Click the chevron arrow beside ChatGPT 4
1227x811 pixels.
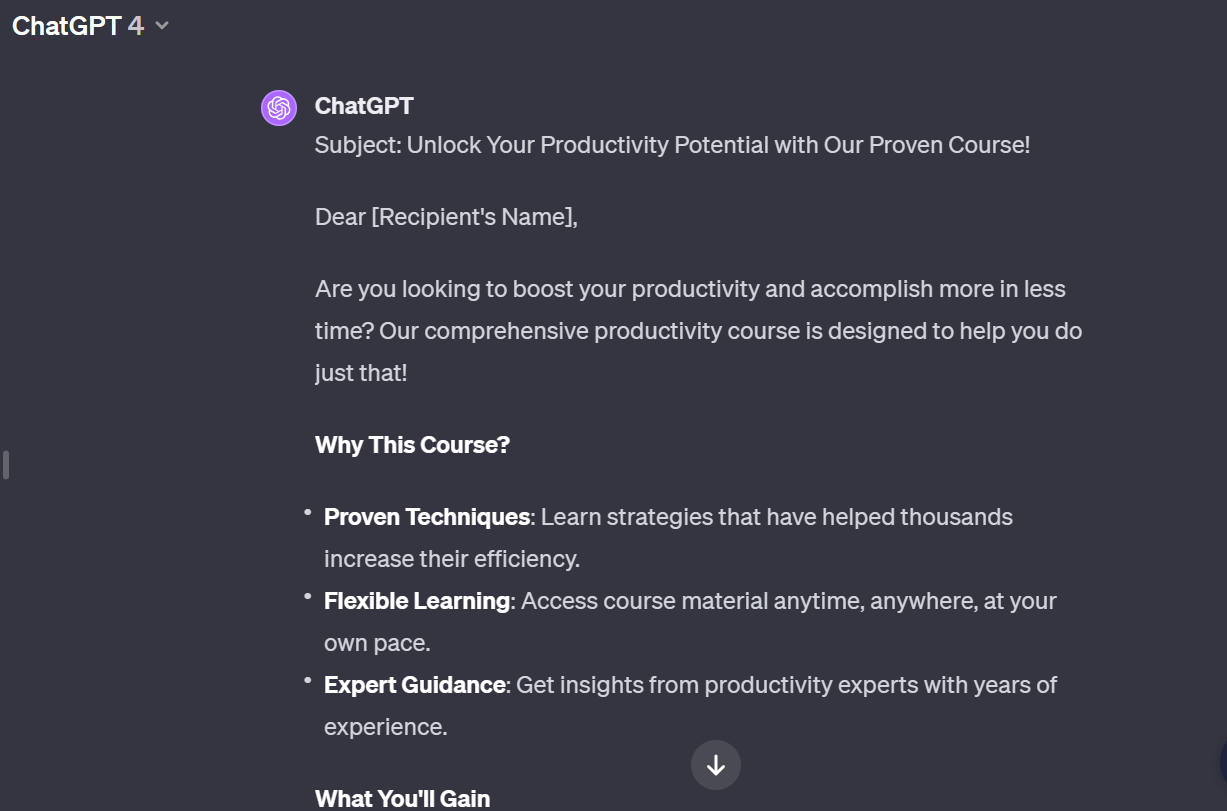click(162, 26)
